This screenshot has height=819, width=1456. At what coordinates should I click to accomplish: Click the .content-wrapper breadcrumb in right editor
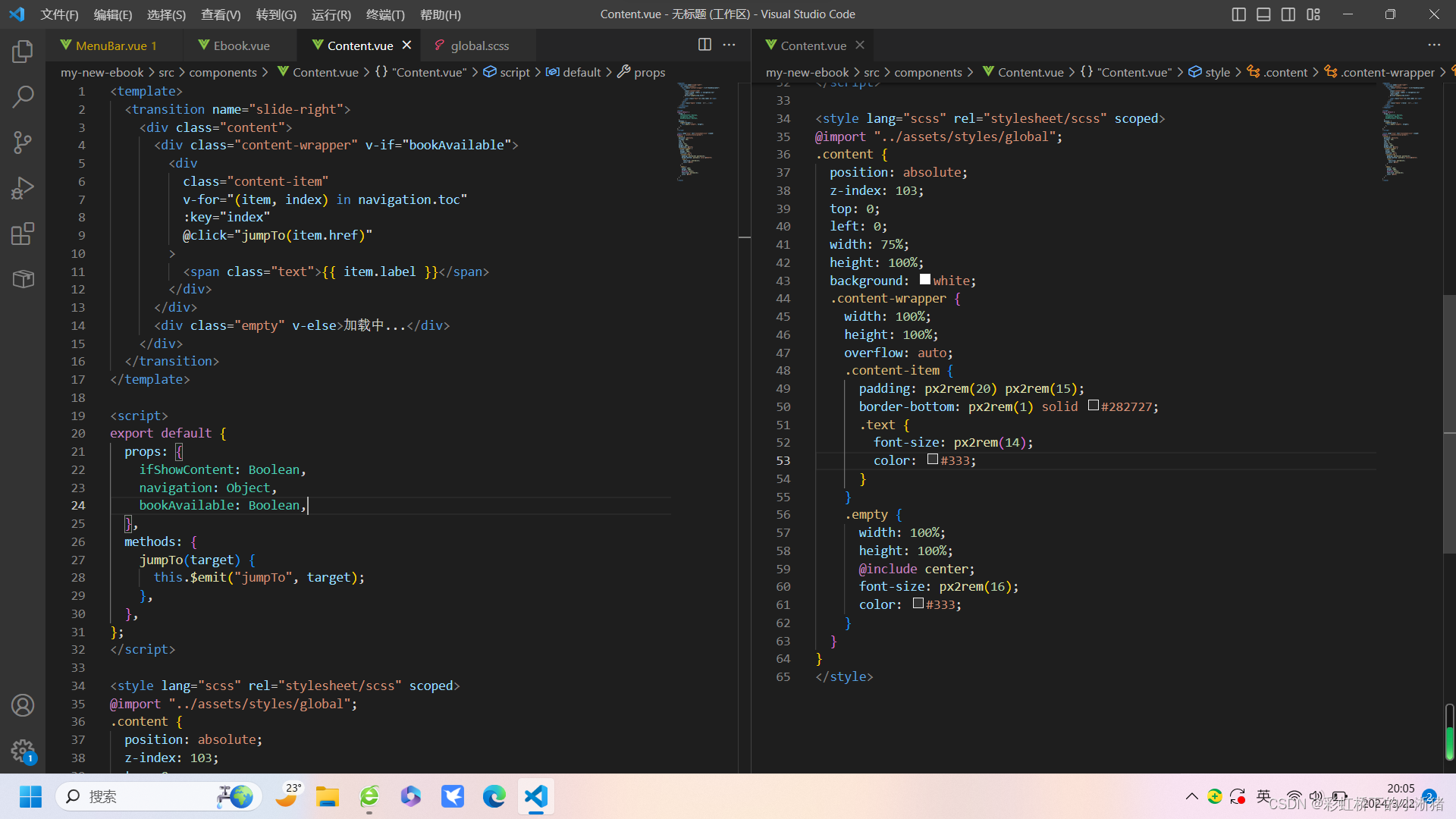tap(1387, 72)
